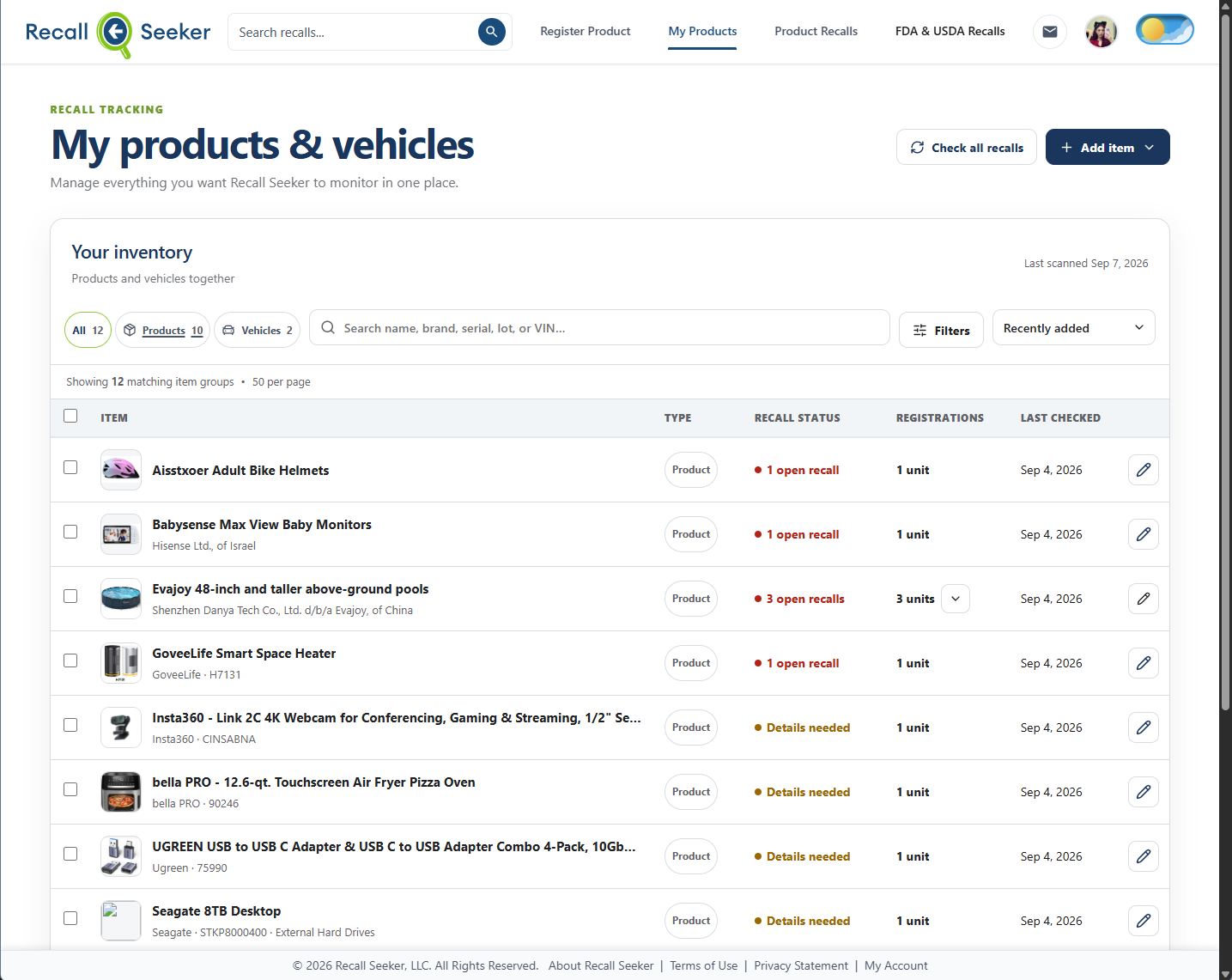
Task: Edit the Evajoy above-ground pools item
Action: click(x=1143, y=599)
